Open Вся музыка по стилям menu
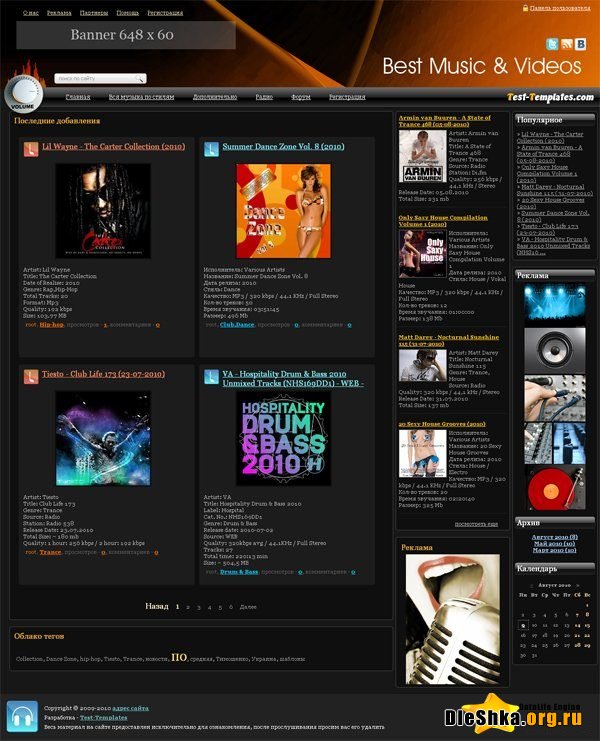The width and height of the screenshot is (600, 741). click(x=141, y=97)
